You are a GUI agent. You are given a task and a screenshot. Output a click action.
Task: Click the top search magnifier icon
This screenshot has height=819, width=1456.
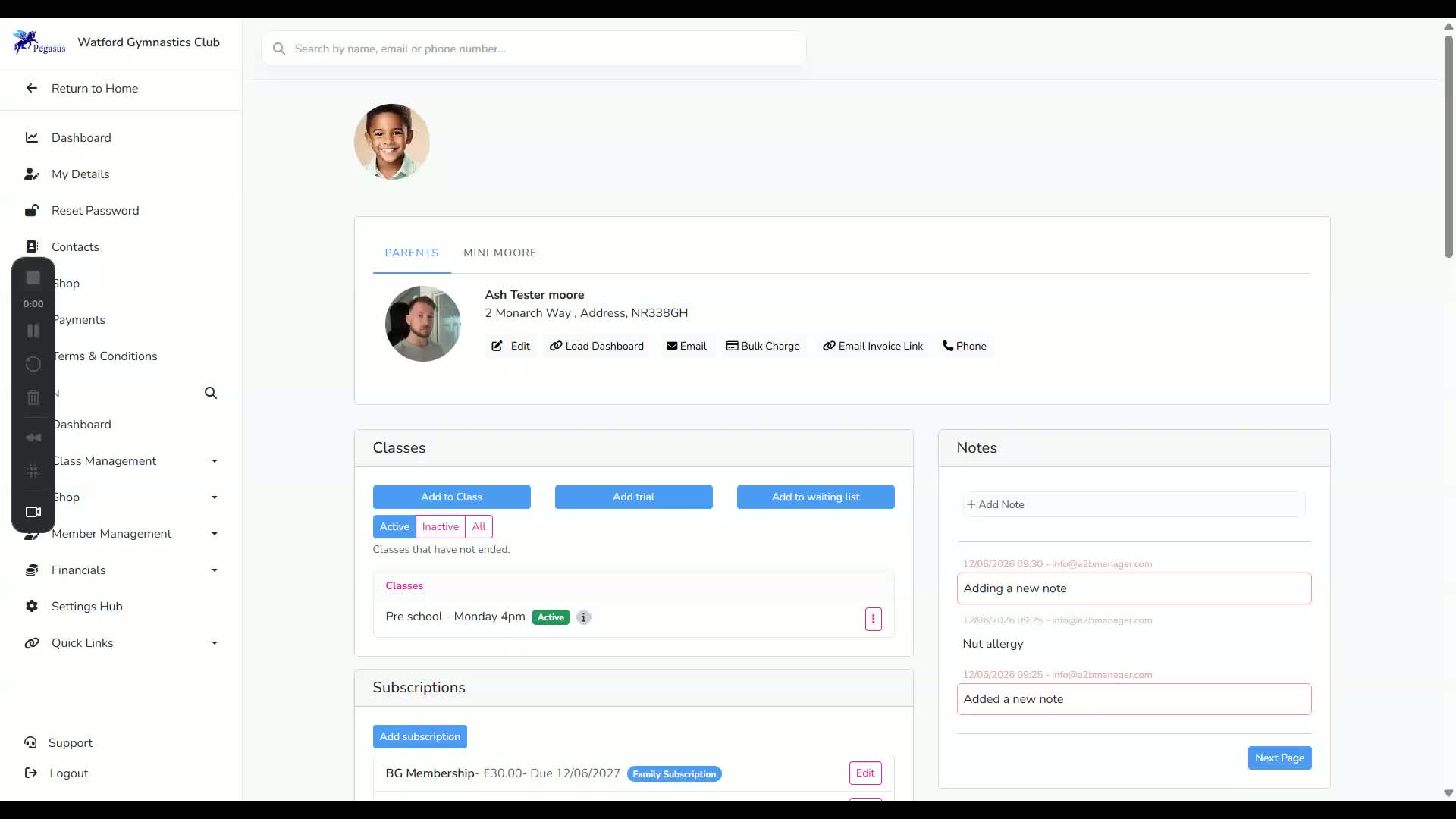click(279, 49)
